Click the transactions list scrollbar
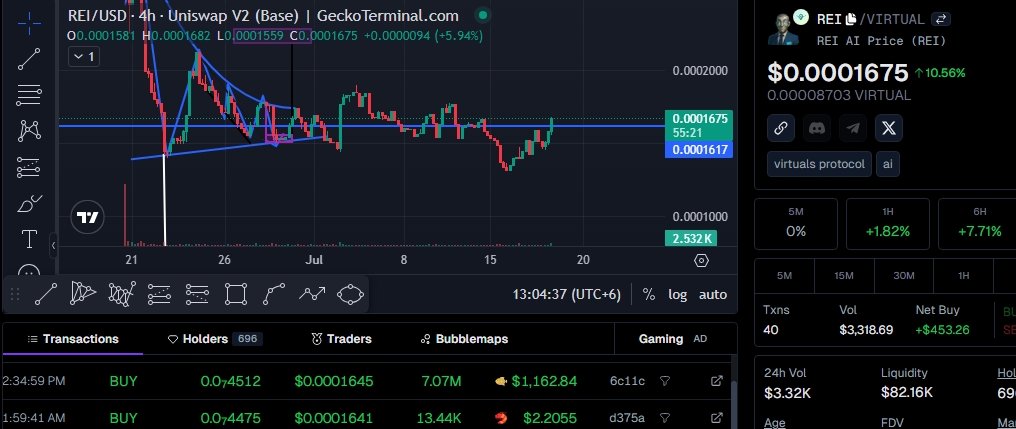 click(x=734, y=405)
